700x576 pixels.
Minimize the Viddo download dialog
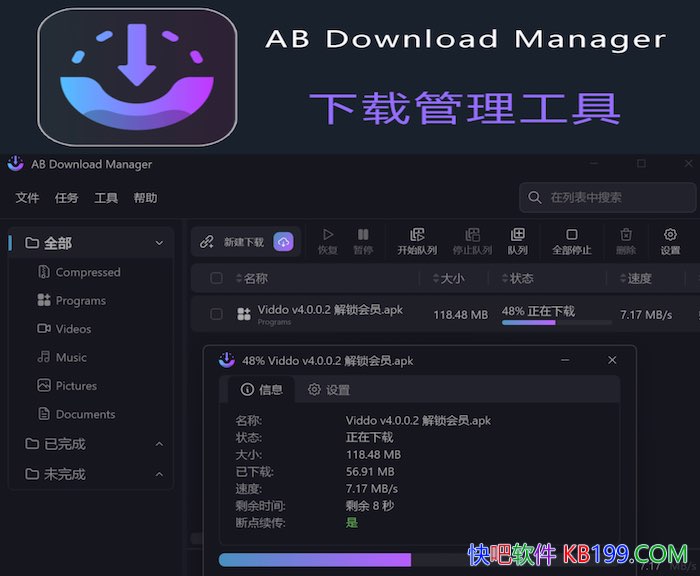point(565,360)
